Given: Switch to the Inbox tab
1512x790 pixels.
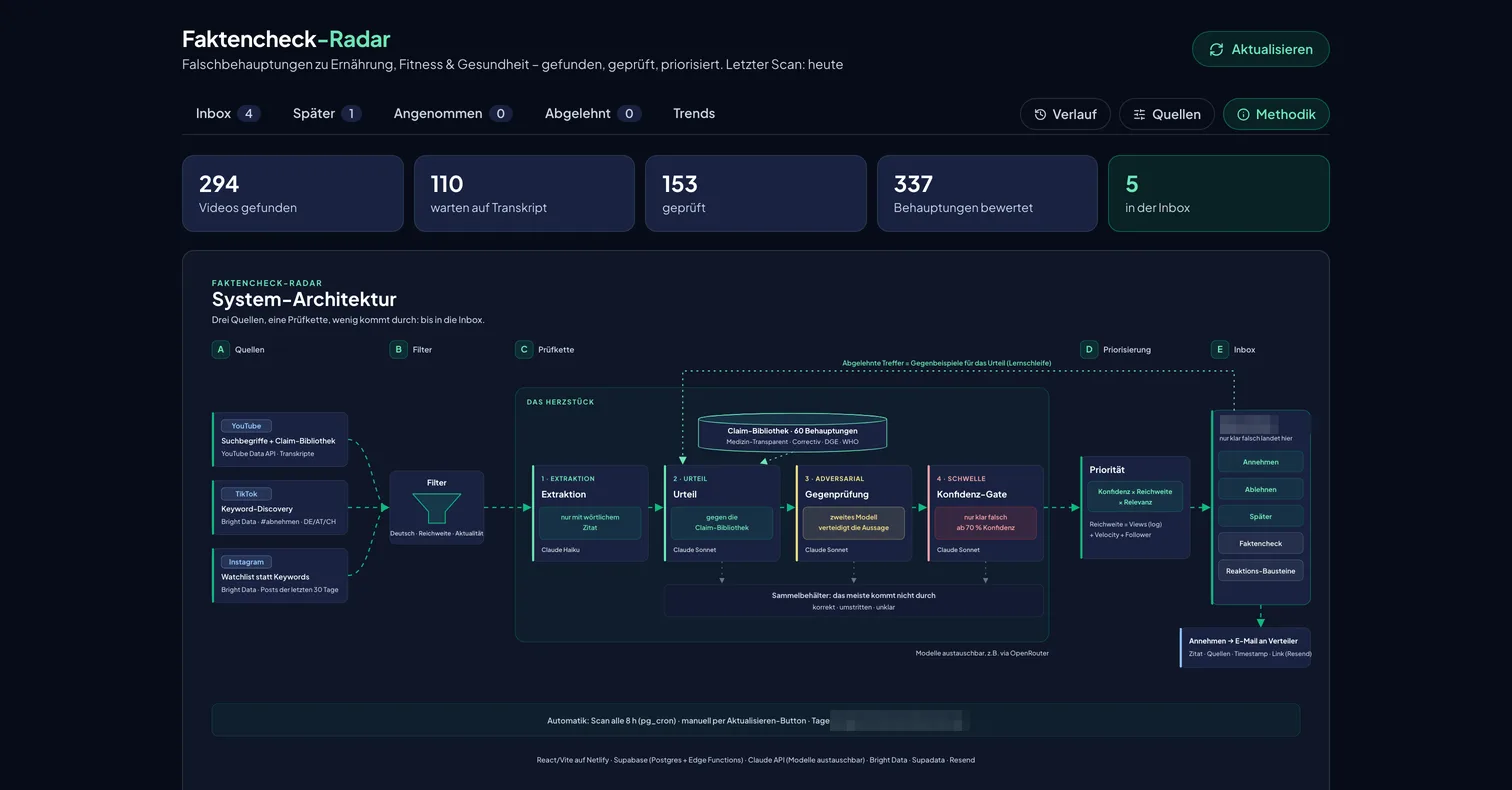Looking at the screenshot, I should point(228,113).
